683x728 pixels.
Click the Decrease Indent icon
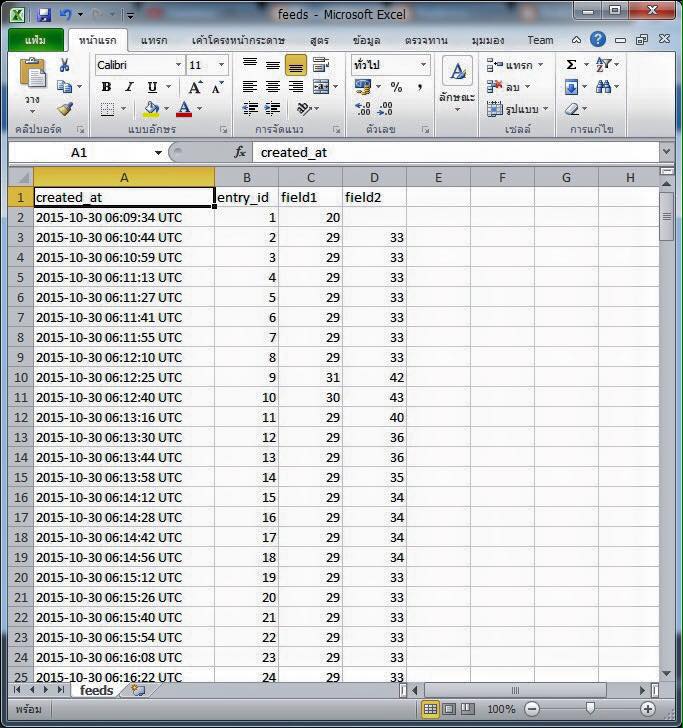click(x=250, y=109)
